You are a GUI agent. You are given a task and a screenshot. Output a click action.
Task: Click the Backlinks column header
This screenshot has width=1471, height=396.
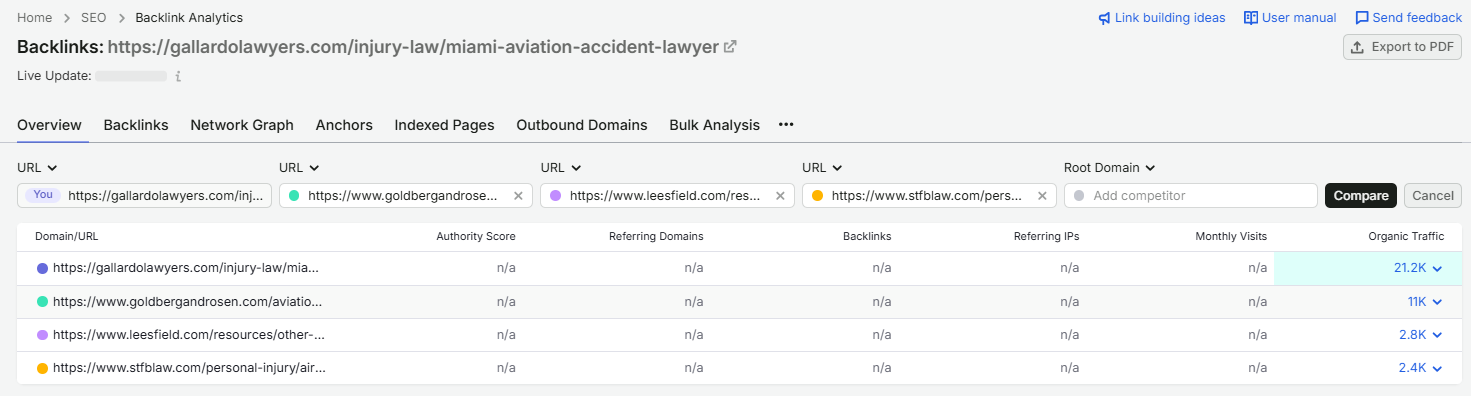[867, 236]
